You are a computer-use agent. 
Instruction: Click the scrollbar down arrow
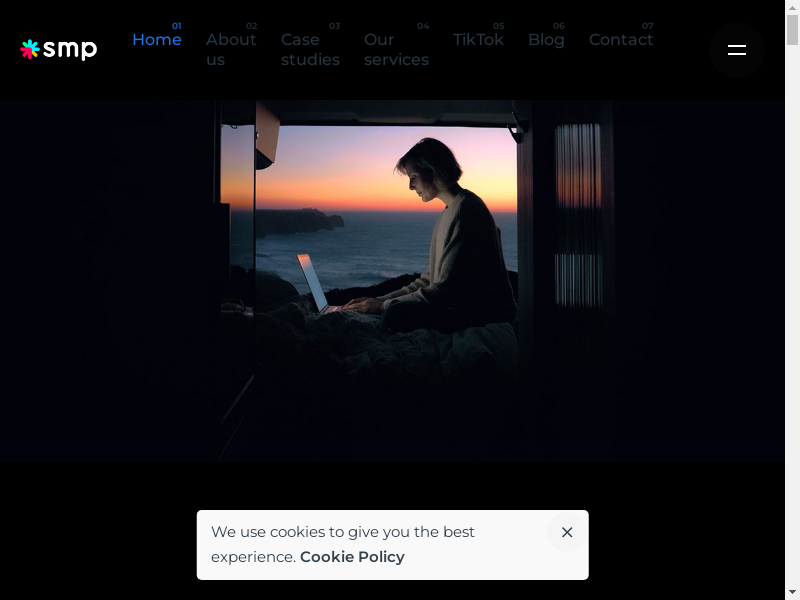pyautogui.click(x=792, y=592)
